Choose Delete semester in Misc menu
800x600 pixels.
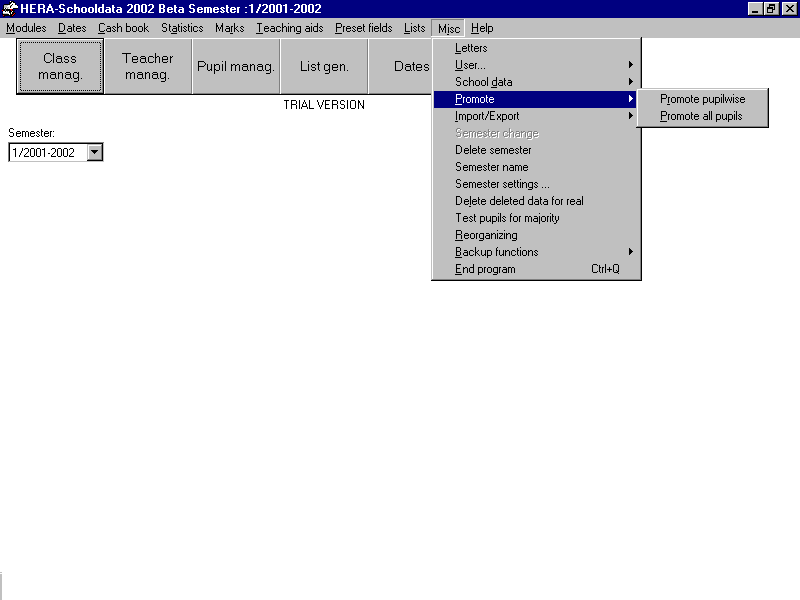tap(536, 150)
